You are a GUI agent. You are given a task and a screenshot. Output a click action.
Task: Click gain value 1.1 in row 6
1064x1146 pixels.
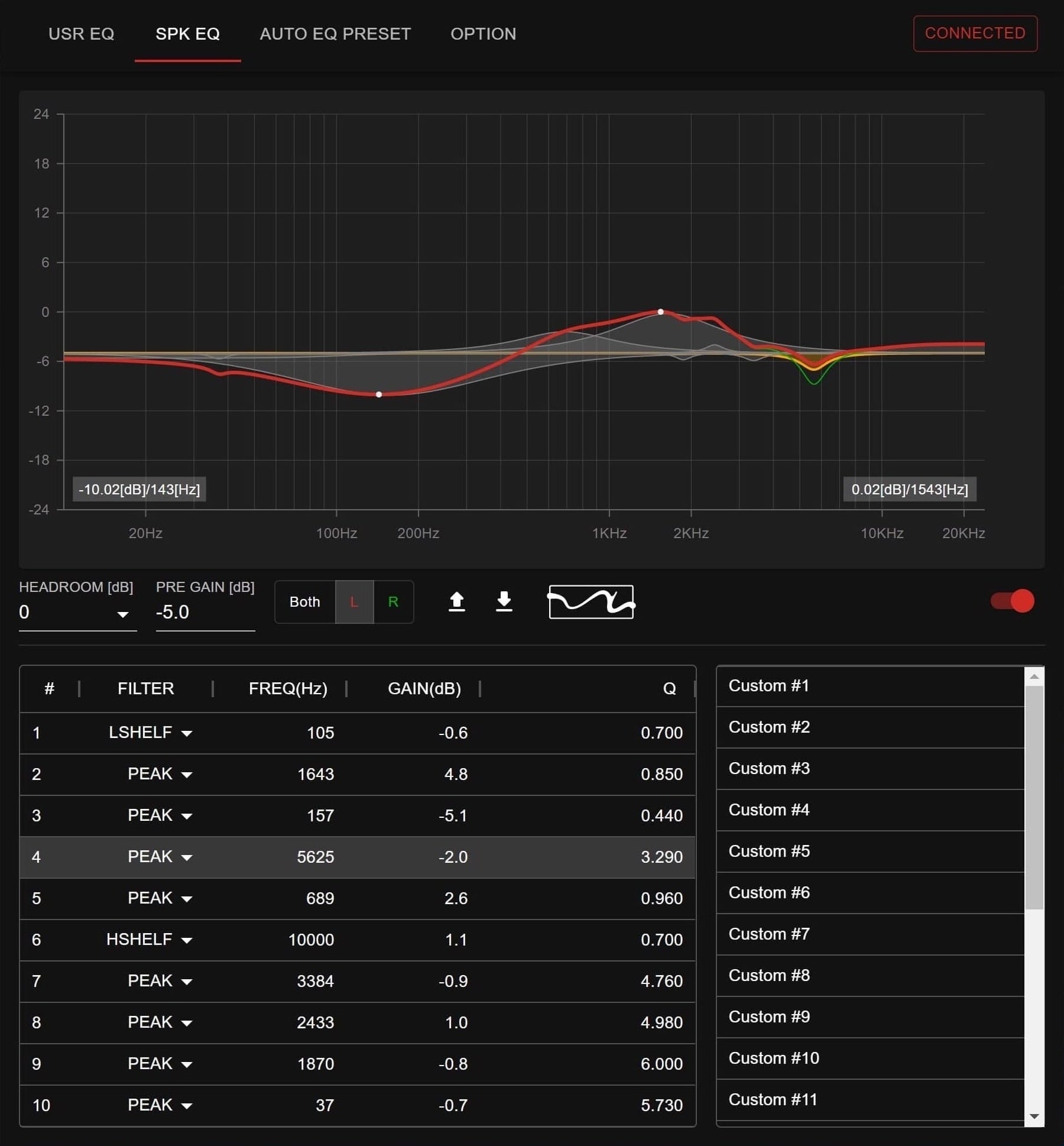(456, 940)
